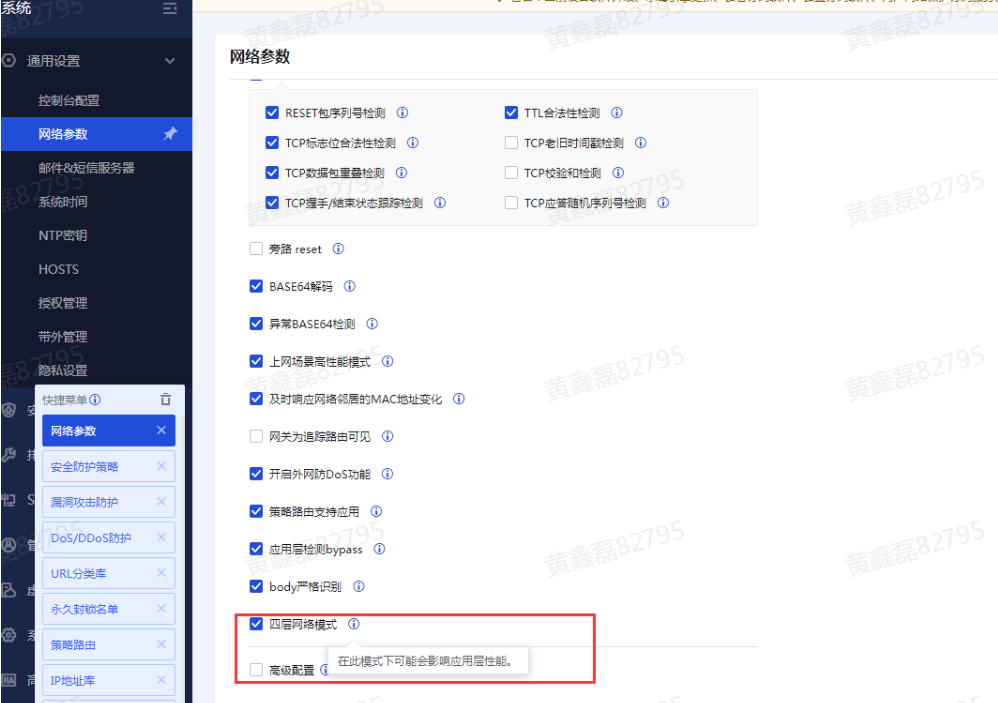Screen dimensions: 998x703
Task: Toggle the sidebar hamburger menu icon
Action: coord(169,8)
